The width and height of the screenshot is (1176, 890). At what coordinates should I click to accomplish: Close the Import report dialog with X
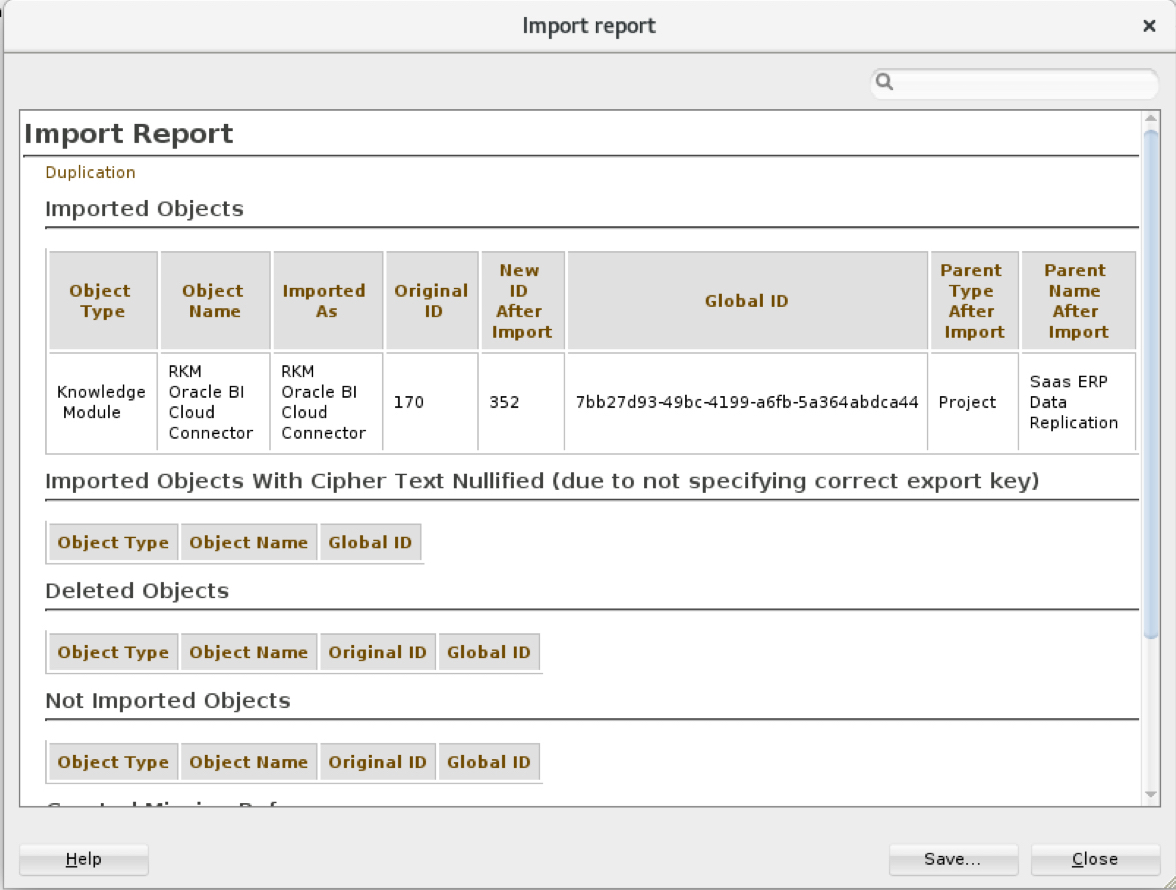[x=1149, y=26]
